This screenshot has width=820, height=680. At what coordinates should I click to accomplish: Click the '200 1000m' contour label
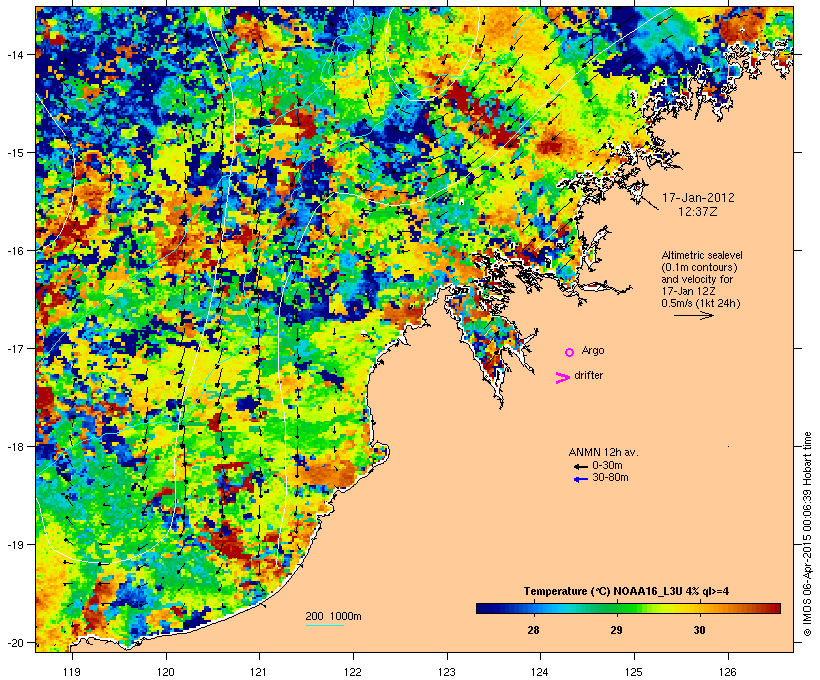click(333, 616)
